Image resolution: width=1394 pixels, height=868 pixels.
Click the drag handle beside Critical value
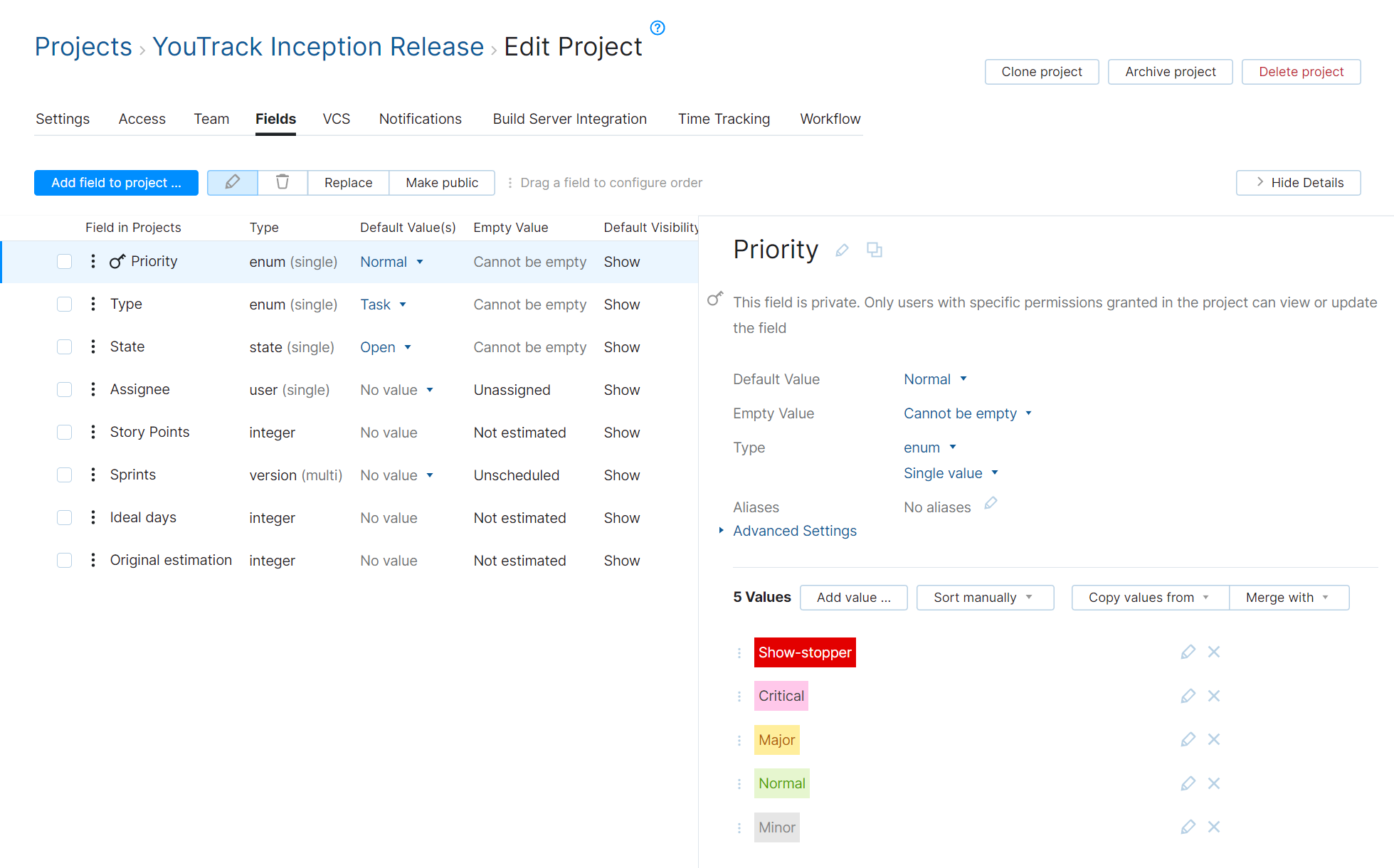click(x=739, y=696)
